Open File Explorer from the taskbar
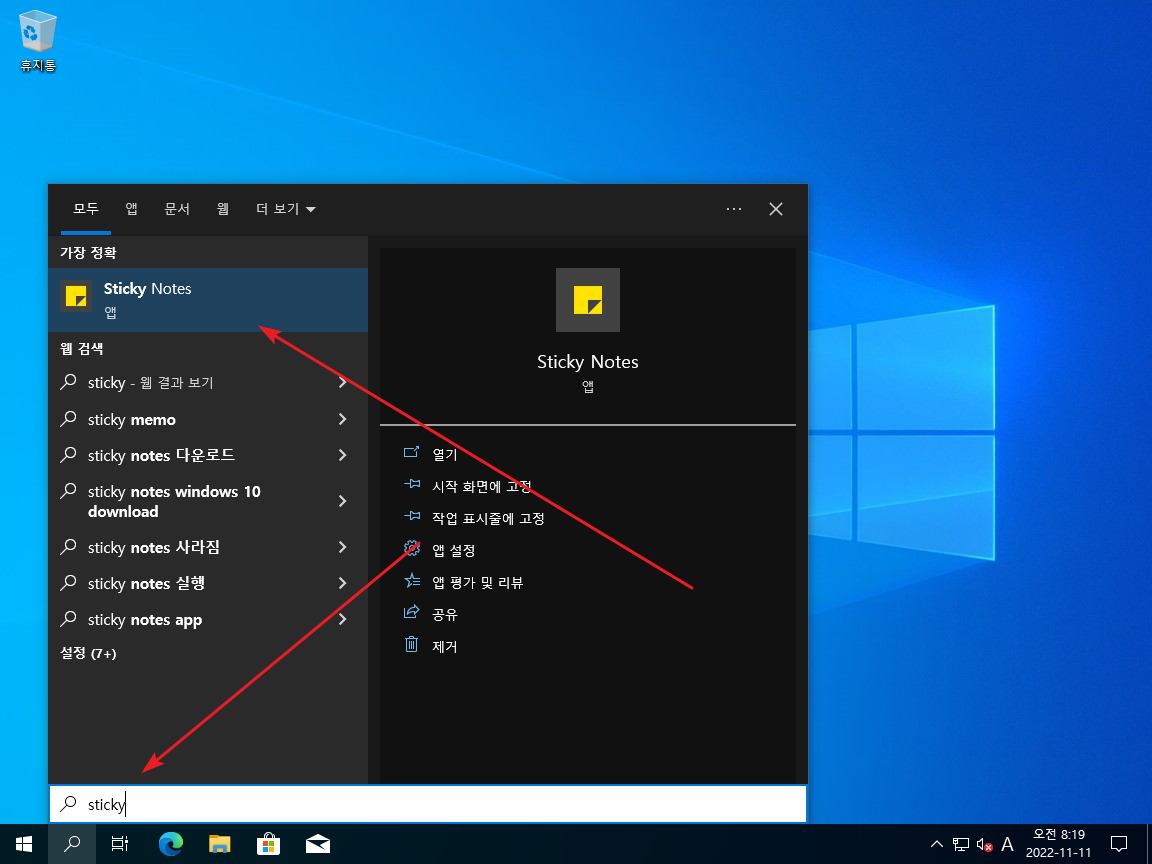 [220, 844]
